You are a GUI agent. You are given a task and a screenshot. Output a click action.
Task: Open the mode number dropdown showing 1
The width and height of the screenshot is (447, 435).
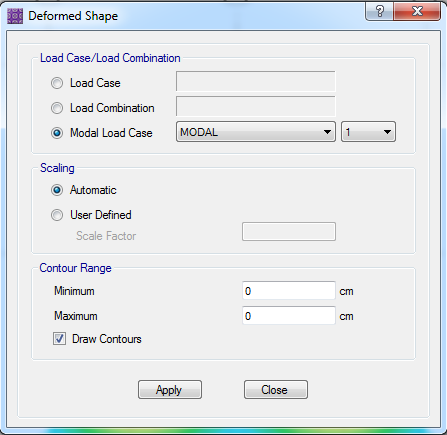click(368, 132)
